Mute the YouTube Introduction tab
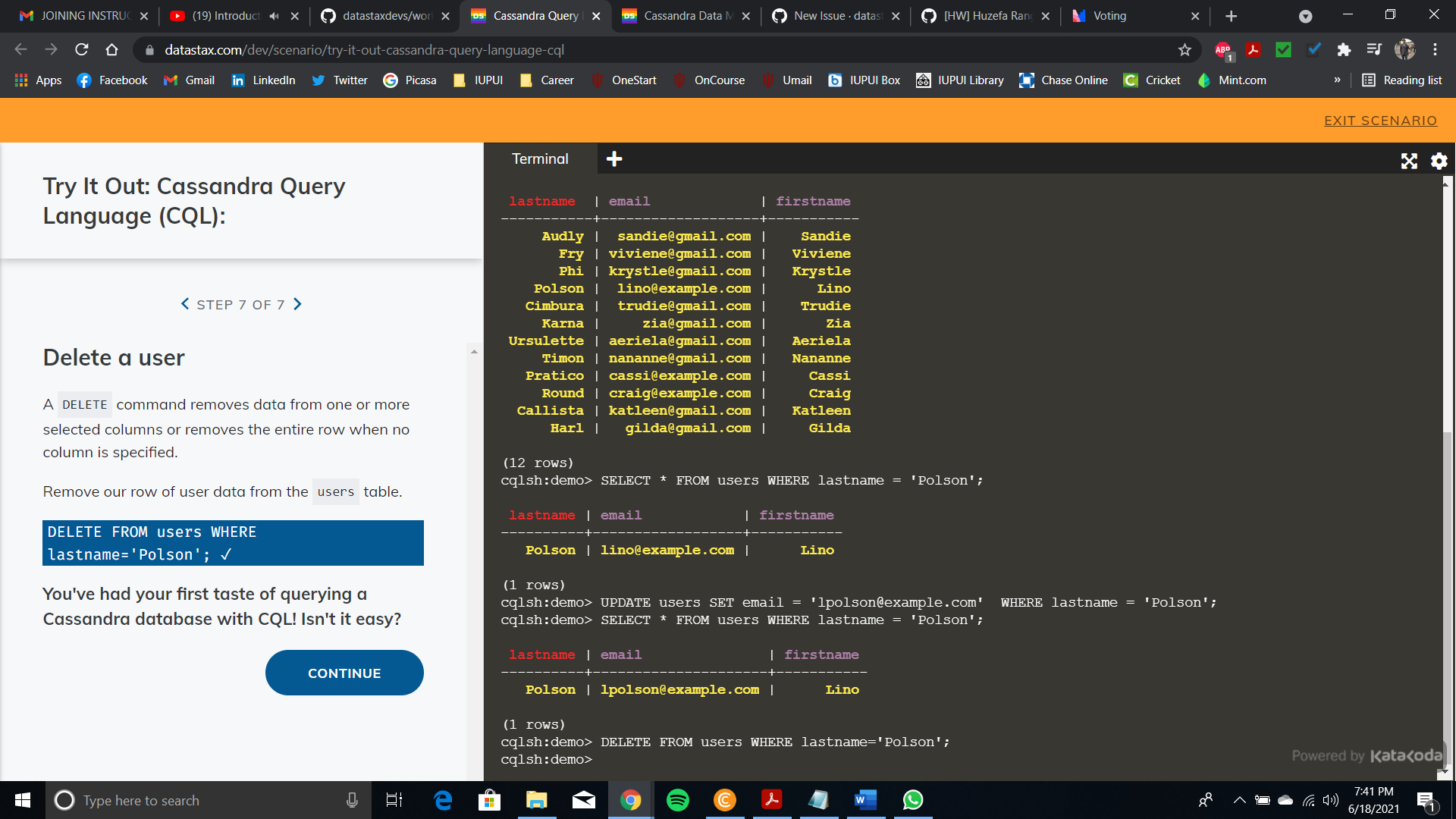This screenshot has height=819, width=1456. coord(273,15)
